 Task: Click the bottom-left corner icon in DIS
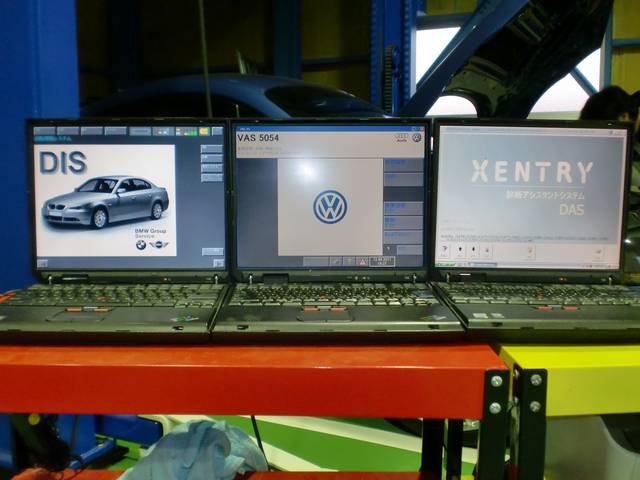[x=42, y=263]
